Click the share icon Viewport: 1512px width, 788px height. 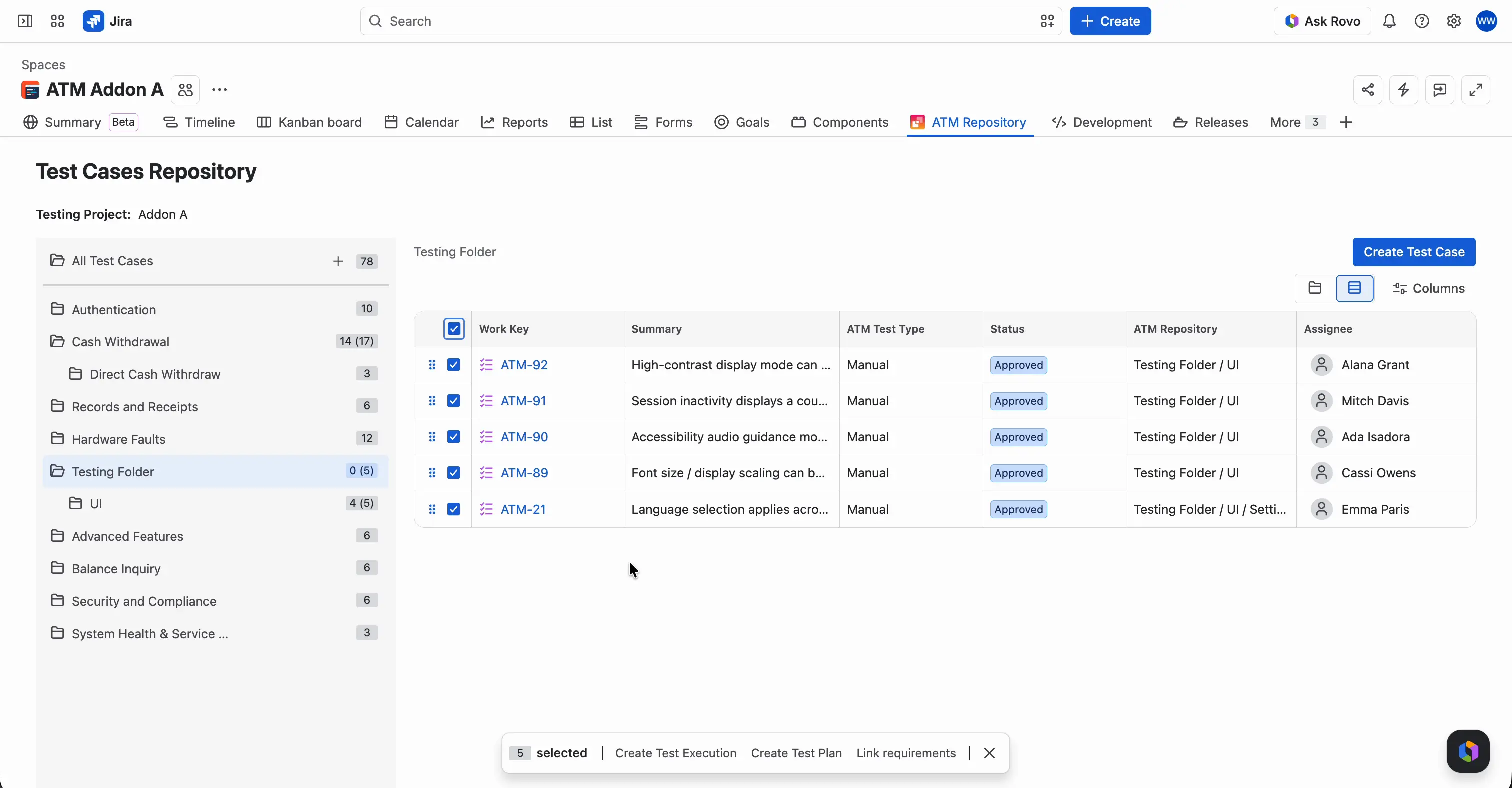[1367, 90]
